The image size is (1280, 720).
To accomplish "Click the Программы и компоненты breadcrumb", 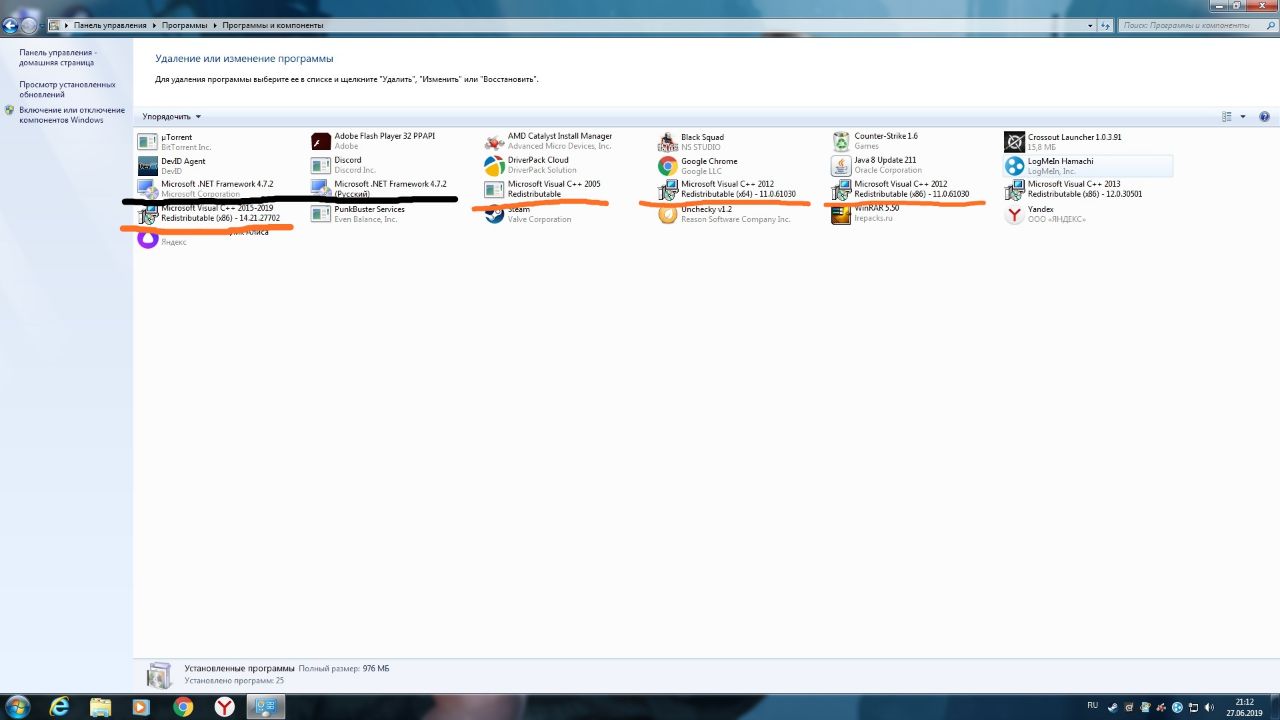I will click(273, 24).
